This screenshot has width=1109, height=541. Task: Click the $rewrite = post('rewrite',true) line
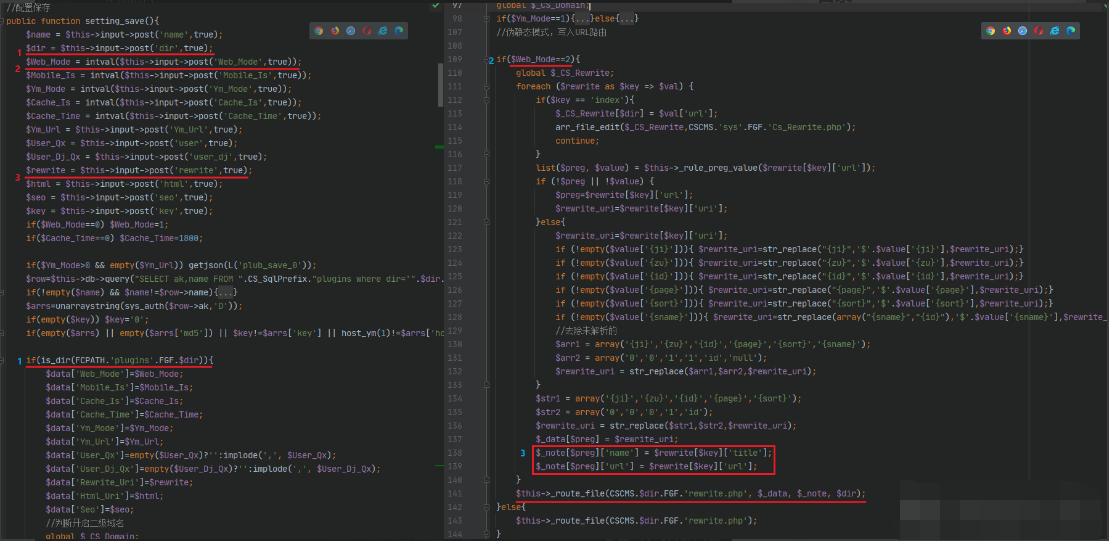coord(139,170)
